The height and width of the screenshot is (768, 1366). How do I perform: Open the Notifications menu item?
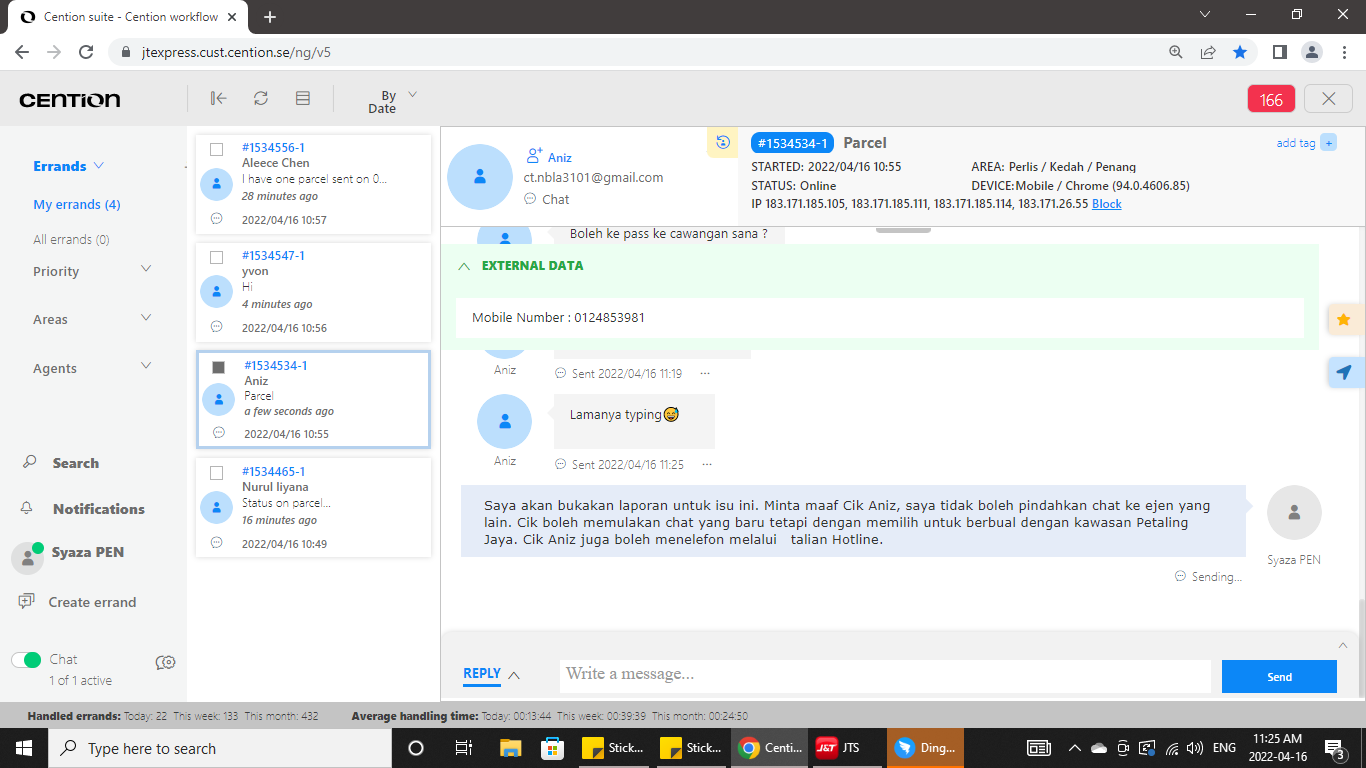(98, 509)
